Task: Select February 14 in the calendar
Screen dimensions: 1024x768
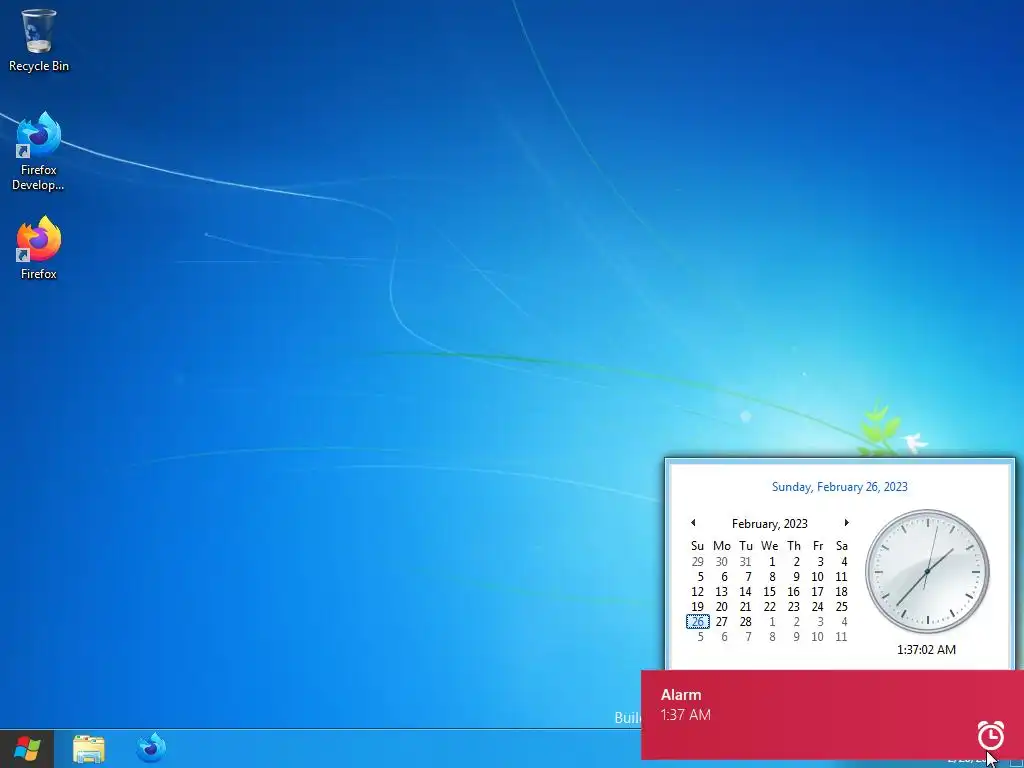Action: [x=745, y=592]
